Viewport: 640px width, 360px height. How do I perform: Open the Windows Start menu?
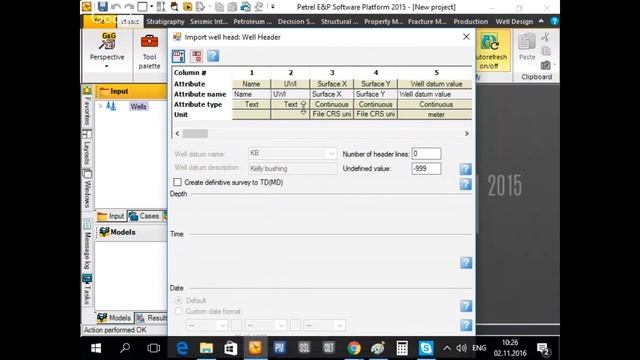click(x=96, y=348)
